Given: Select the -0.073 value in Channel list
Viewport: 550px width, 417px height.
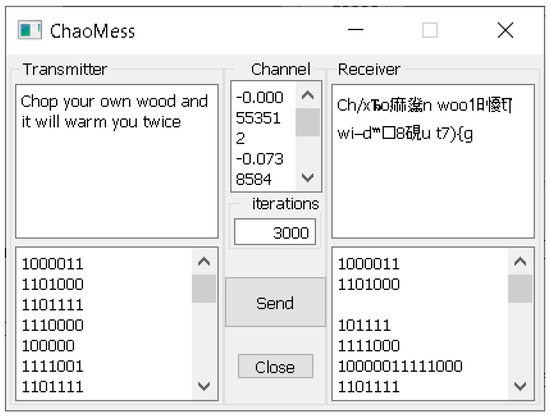Looking at the screenshot, I should point(260,159).
